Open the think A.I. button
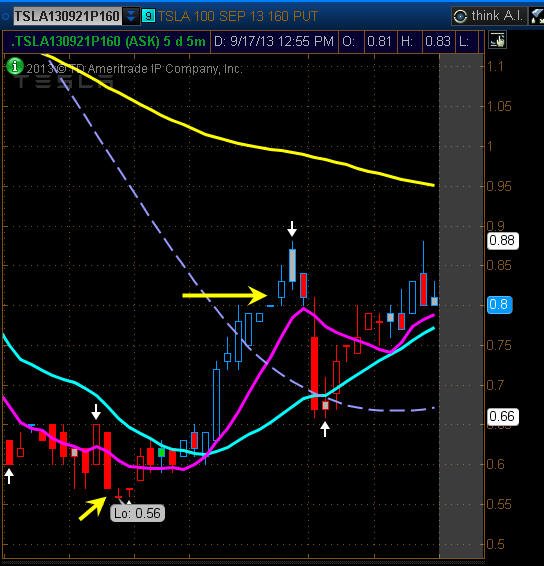This screenshot has width=544, height=566. coord(489,16)
